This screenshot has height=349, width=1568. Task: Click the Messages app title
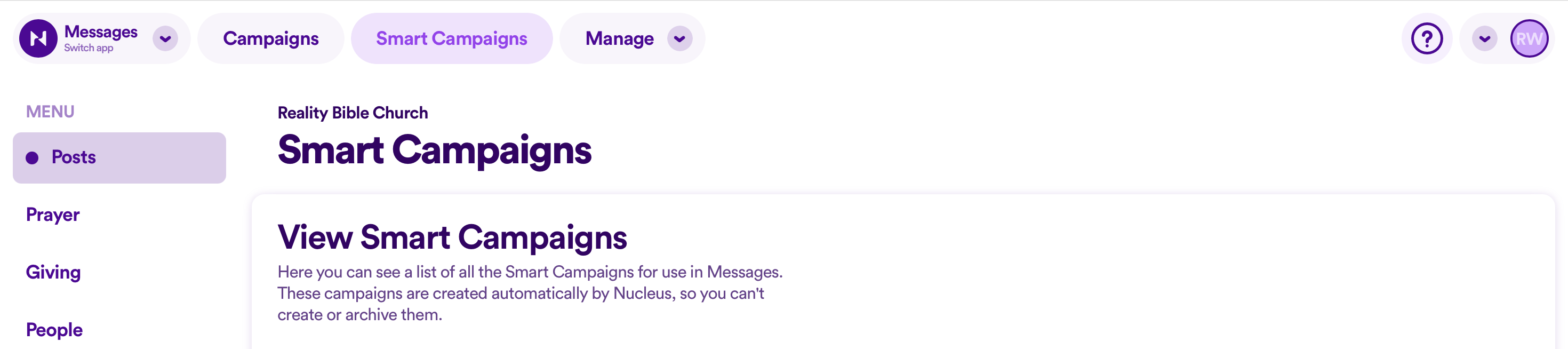[101, 31]
